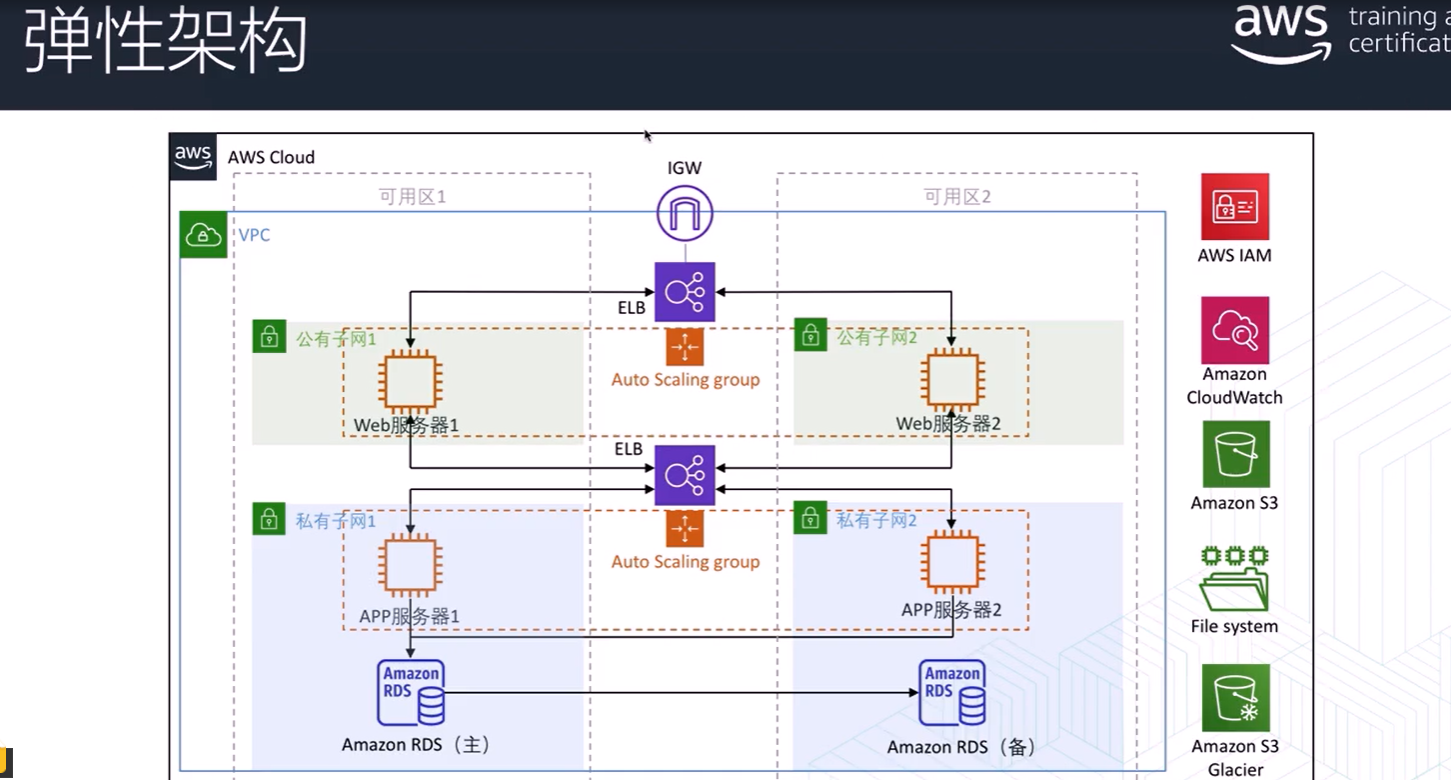Click the upper ELB label text
This screenshot has height=780, width=1451.
[632, 308]
